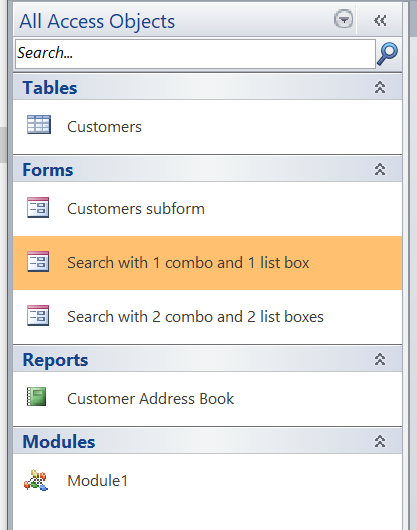Image resolution: width=417 pixels, height=530 pixels.
Task: Click the magnifying glass search icon
Action: [388, 54]
